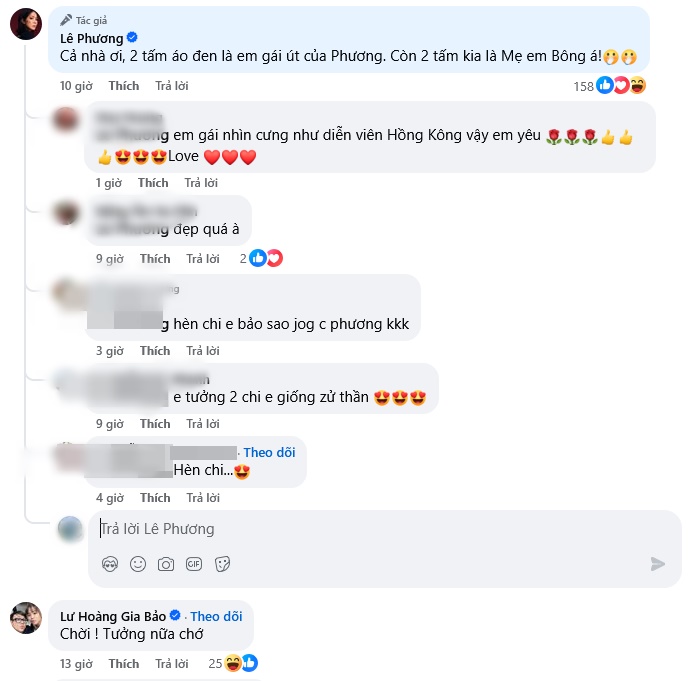The image size is (692, 681).
Task: Attach photo using camera icon
Action: coord(166,564)
